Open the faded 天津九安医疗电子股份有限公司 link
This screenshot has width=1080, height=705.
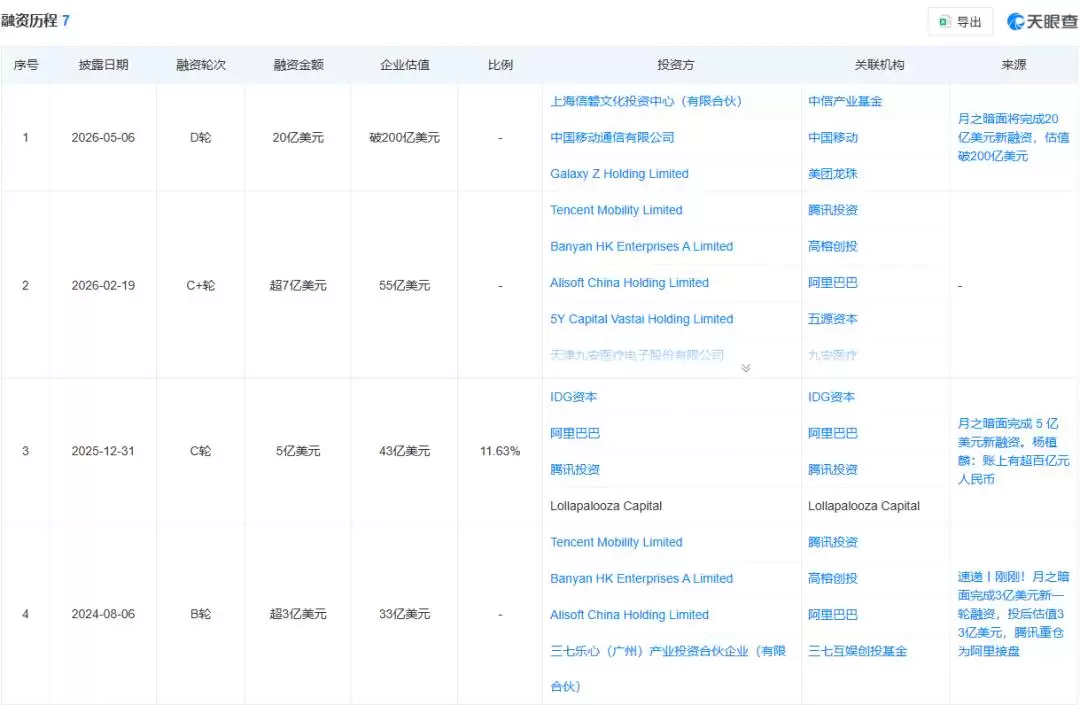(636, 355)
